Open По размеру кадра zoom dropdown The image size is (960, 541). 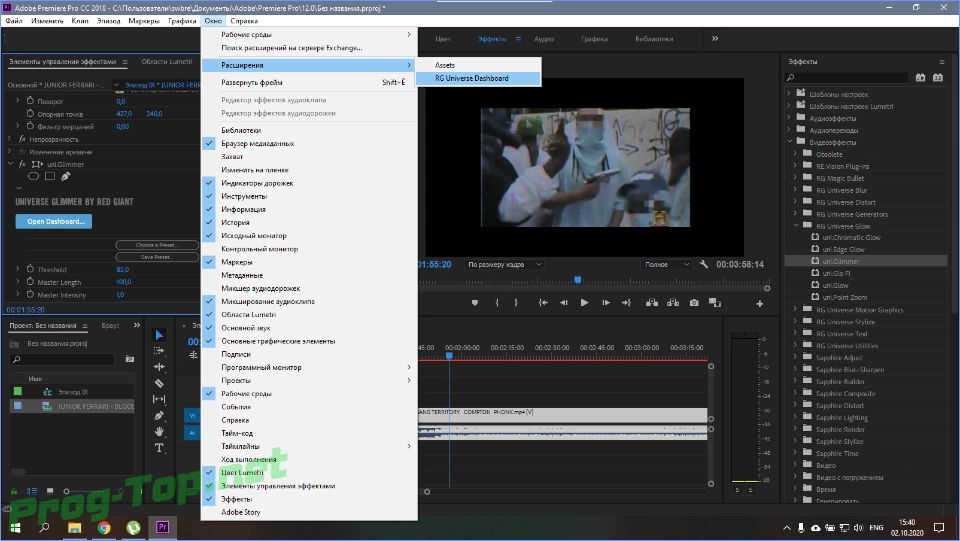coord(505,264)
